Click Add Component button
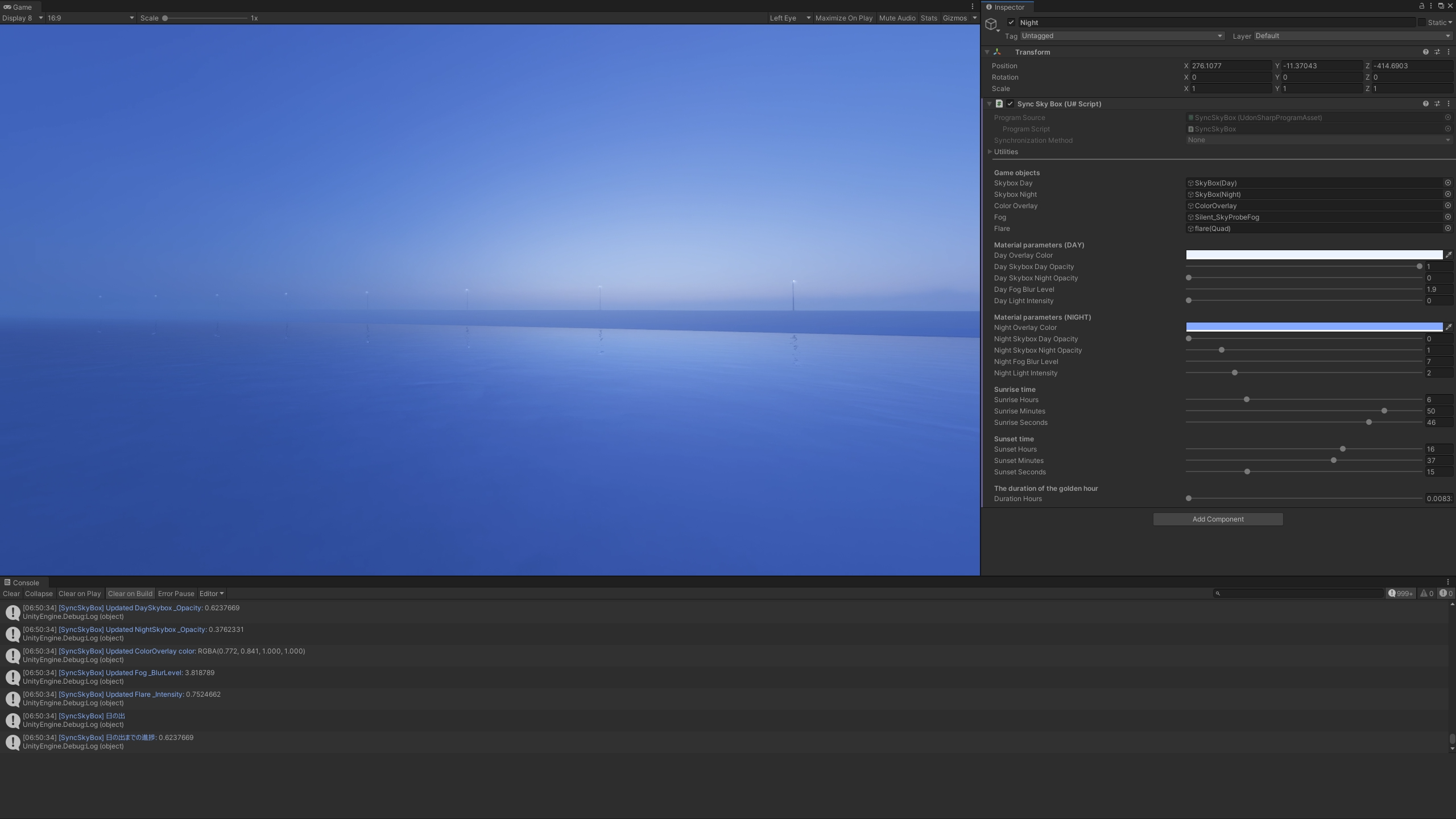Viewport: 1456px width, 819px height. tap(1218, 519)
